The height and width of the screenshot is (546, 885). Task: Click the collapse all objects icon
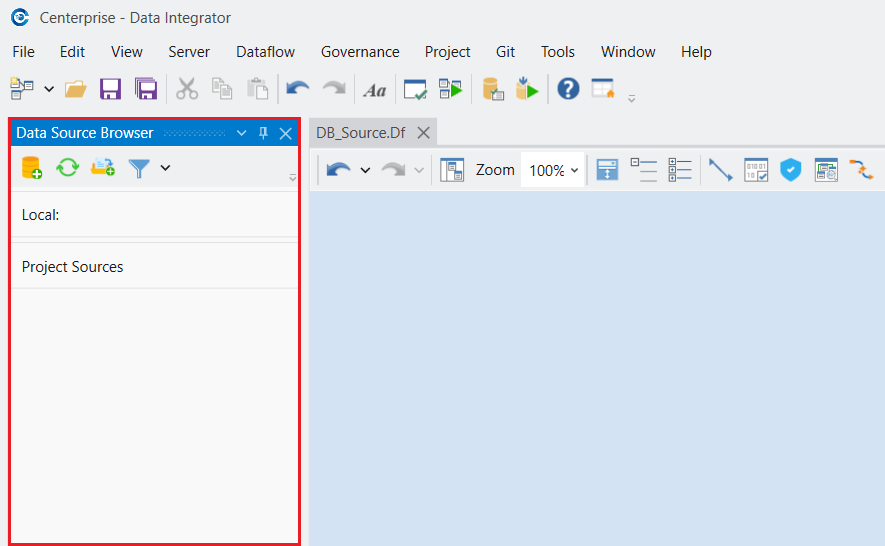tap(643, 169)
